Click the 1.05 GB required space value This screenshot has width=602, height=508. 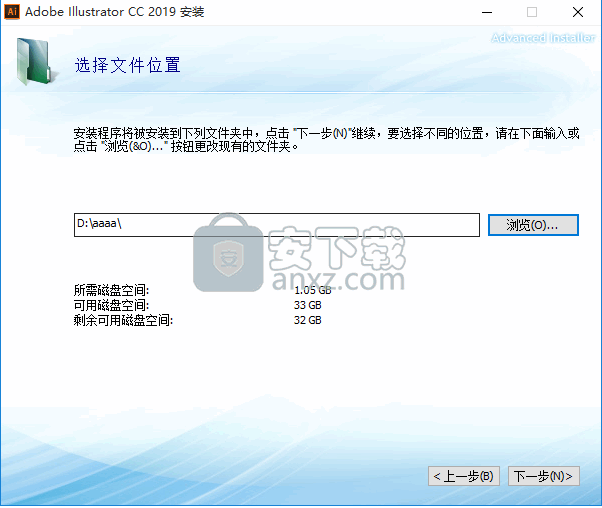click(313, 290)
